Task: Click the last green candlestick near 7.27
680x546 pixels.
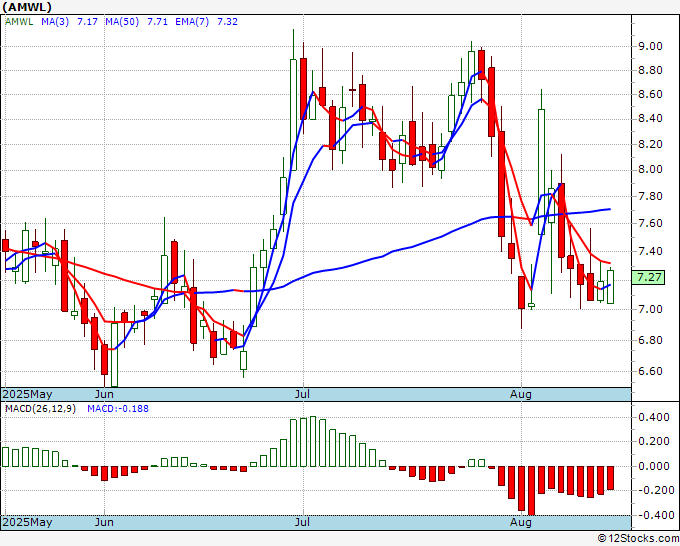Action: [611, 287]
